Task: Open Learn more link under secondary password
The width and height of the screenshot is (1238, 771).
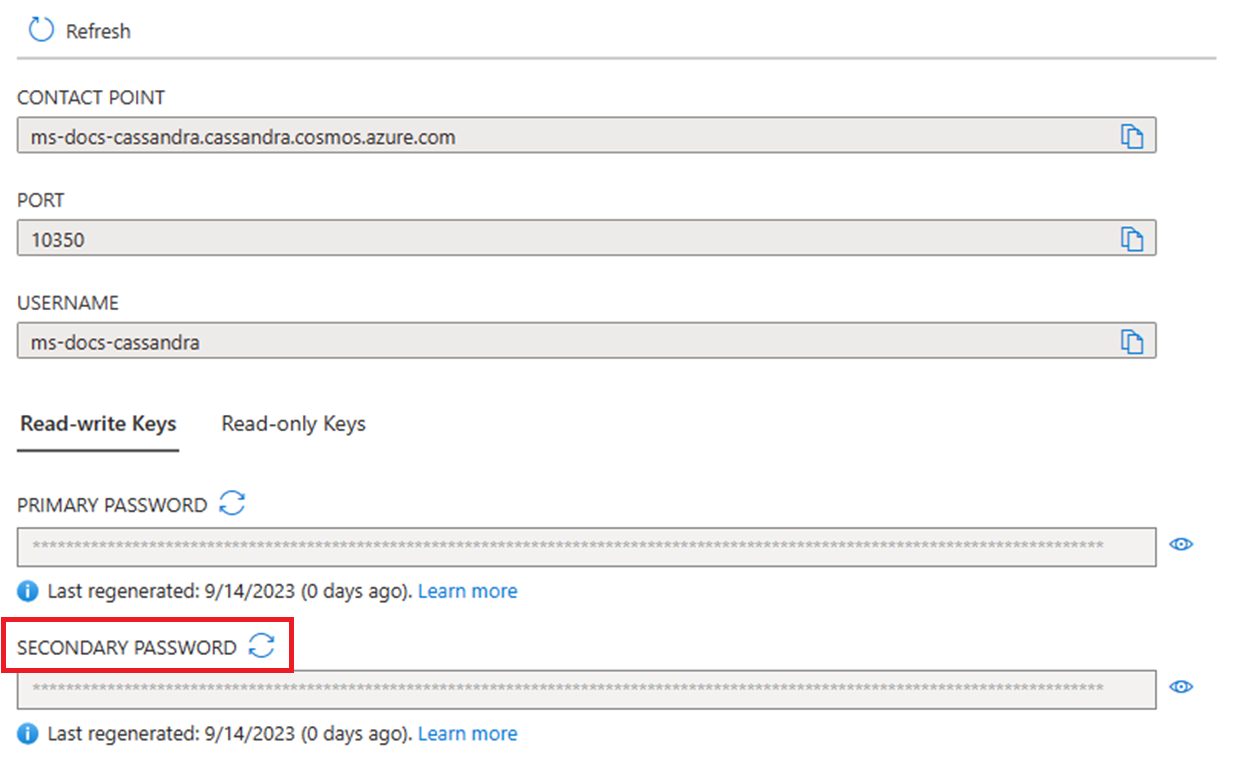Action: pos(467,734)
